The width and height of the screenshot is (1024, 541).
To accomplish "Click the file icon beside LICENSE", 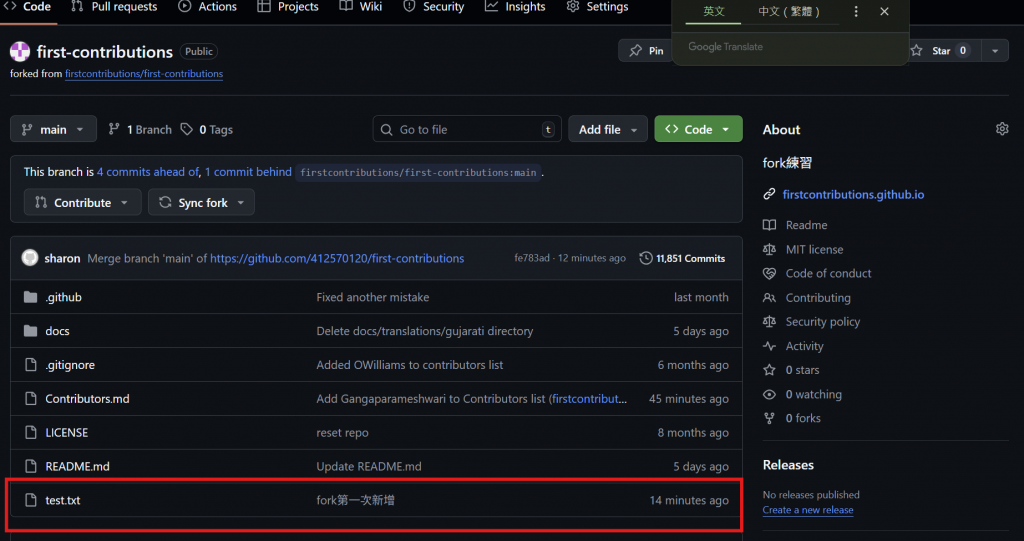I will (30, 433).
